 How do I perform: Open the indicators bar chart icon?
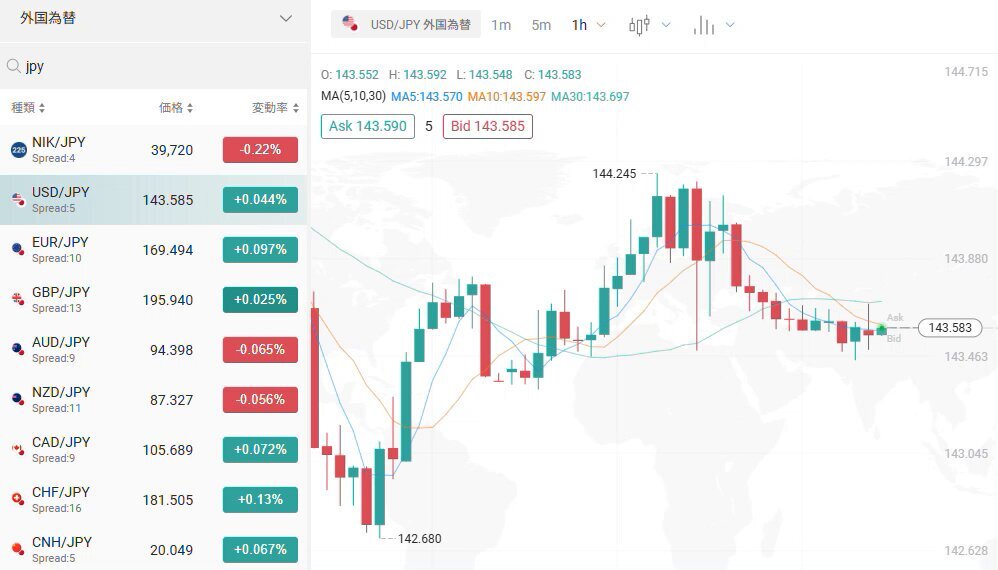point(703,25)
